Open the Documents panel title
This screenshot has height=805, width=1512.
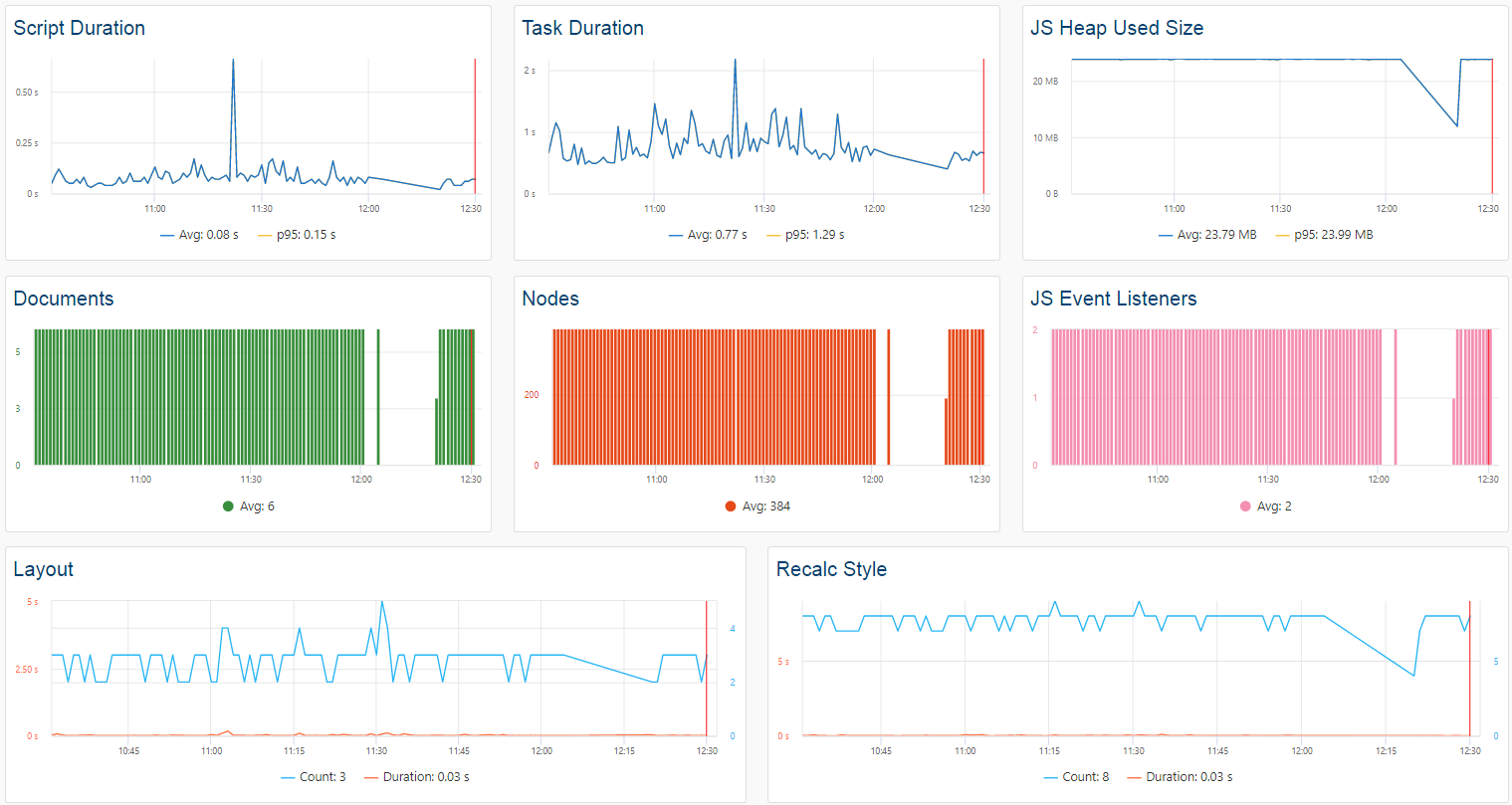[64, 299]
